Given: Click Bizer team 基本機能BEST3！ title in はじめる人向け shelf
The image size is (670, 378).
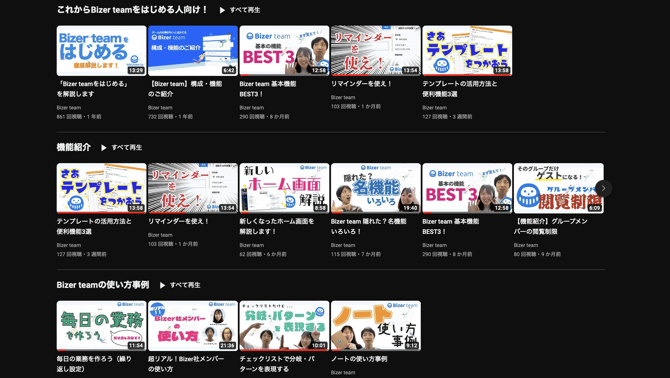Looking at the screenshot, I should (x=268, y=89).
